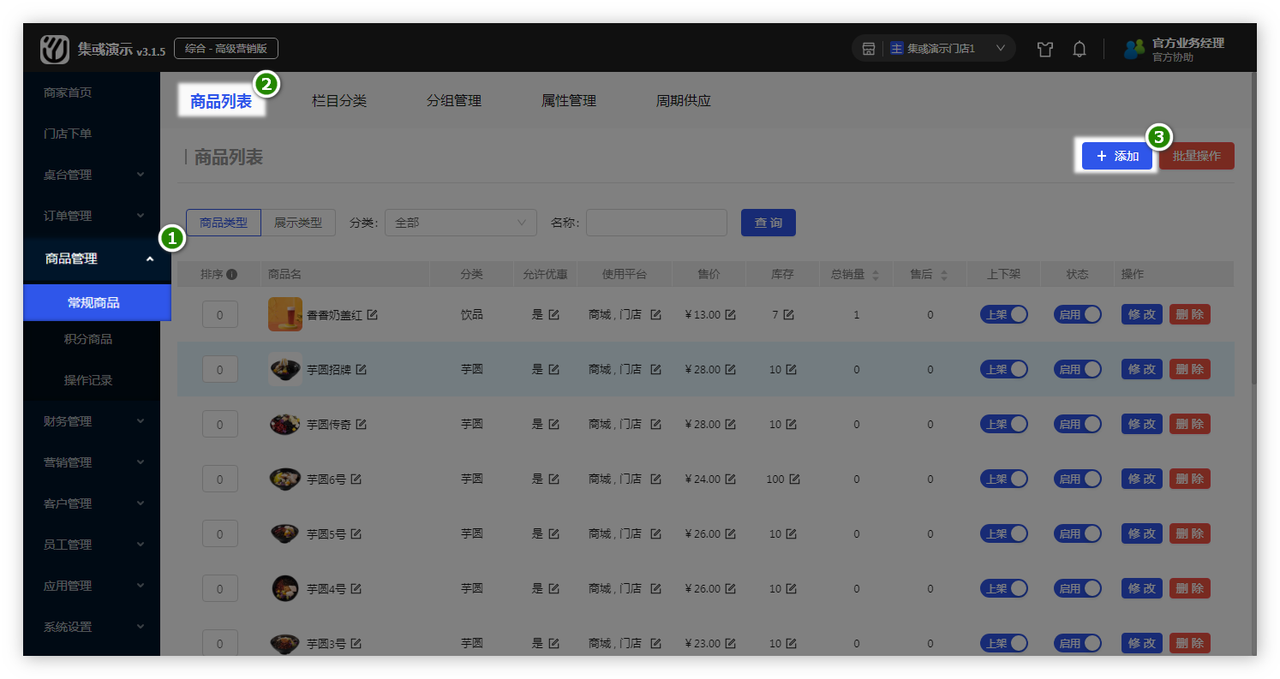Image resolution: width=1280 pixels, height=679 pixels.
Task: Click 删除 for 香香奶盖红
Action: click(1190, 314)
